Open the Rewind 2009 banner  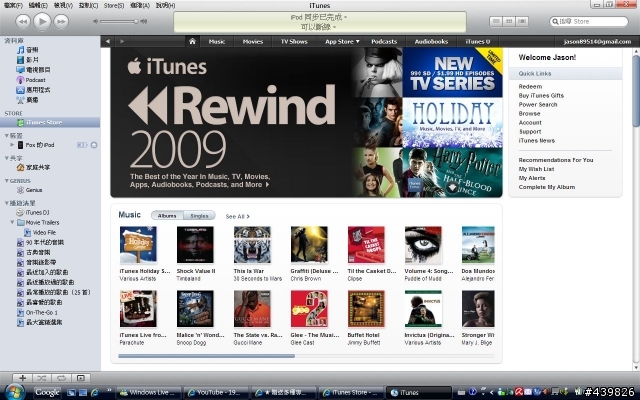232,122
